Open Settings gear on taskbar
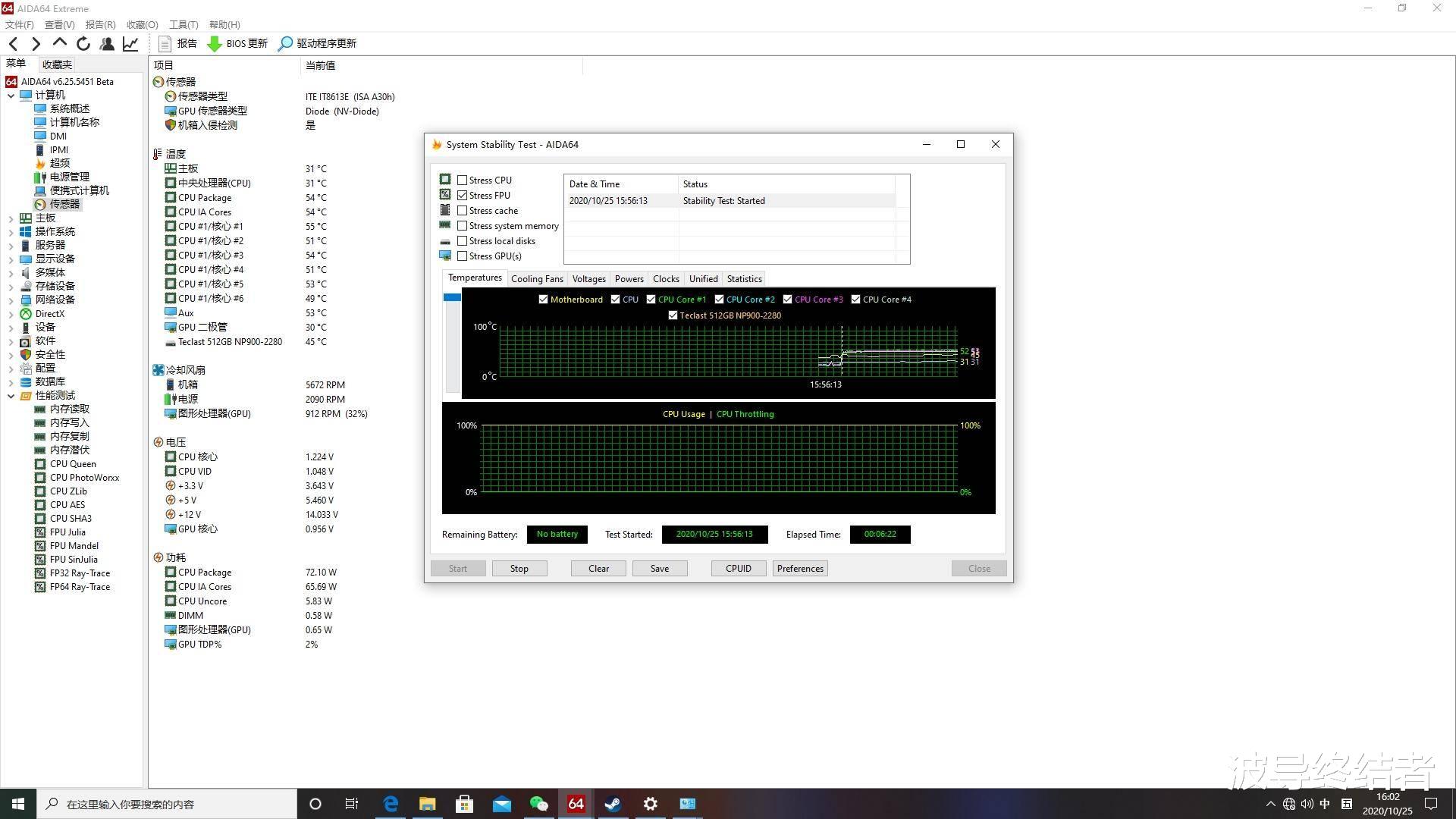Image resolution: width=1456 pixels, height=819 pixels. pyautogui.click(x=650, y=804)
